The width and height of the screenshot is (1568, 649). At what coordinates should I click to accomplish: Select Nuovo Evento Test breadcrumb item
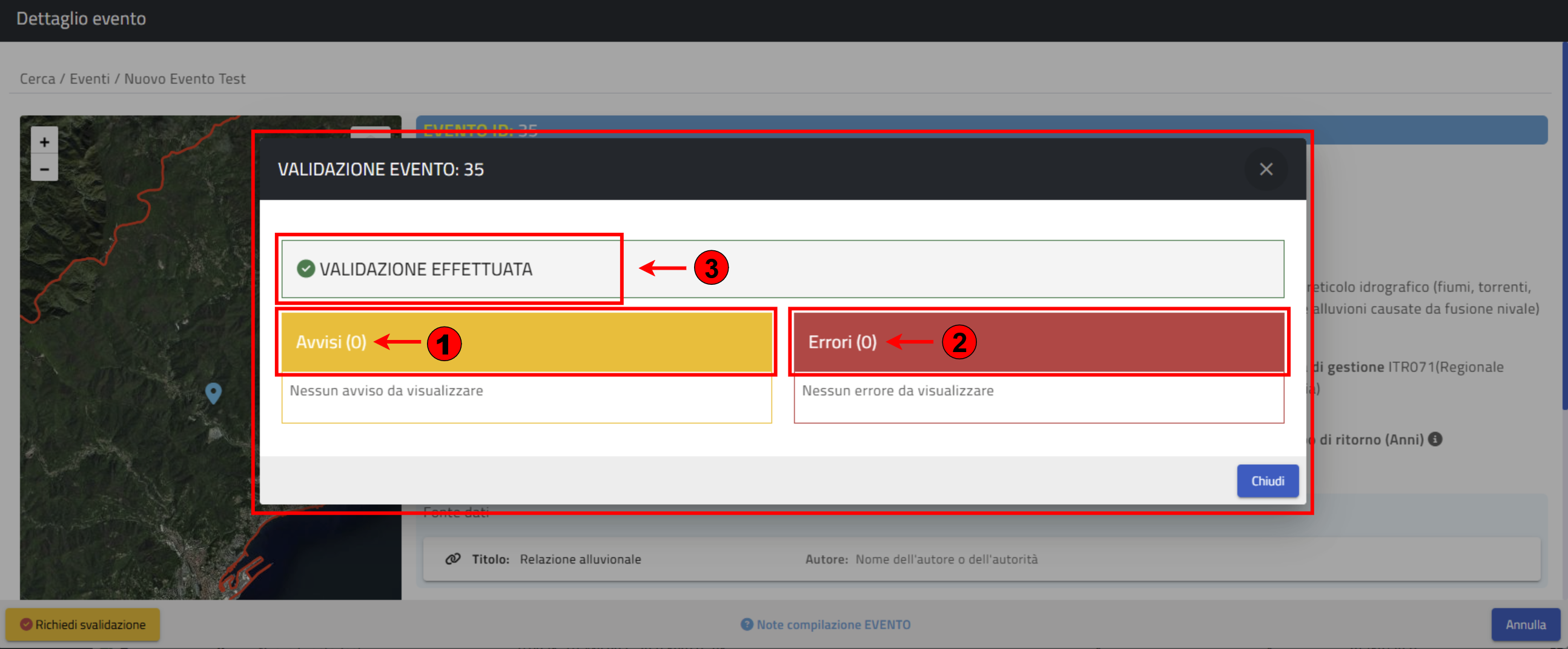pos(185,79)
